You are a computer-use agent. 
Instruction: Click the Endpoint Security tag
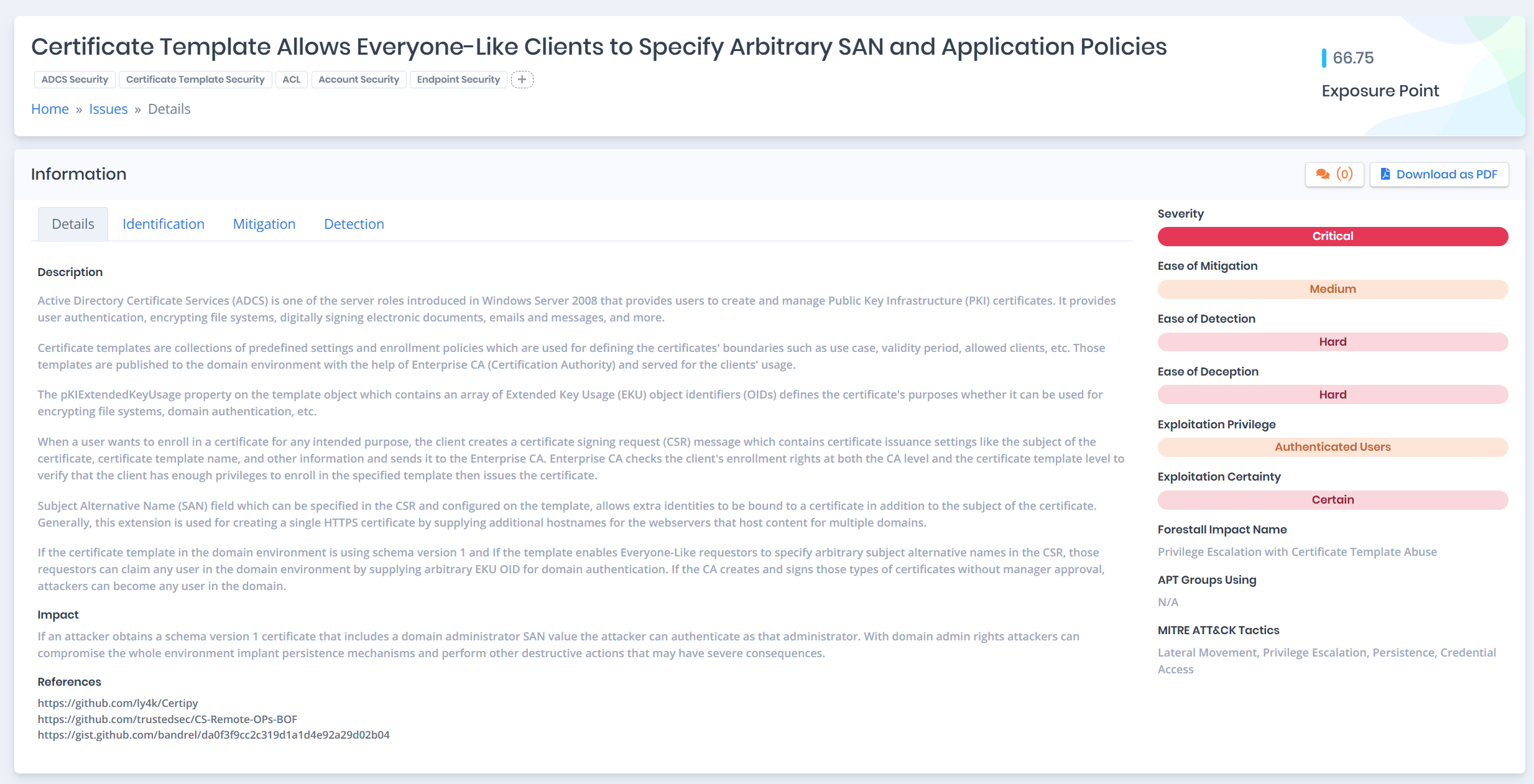(458, 79)
